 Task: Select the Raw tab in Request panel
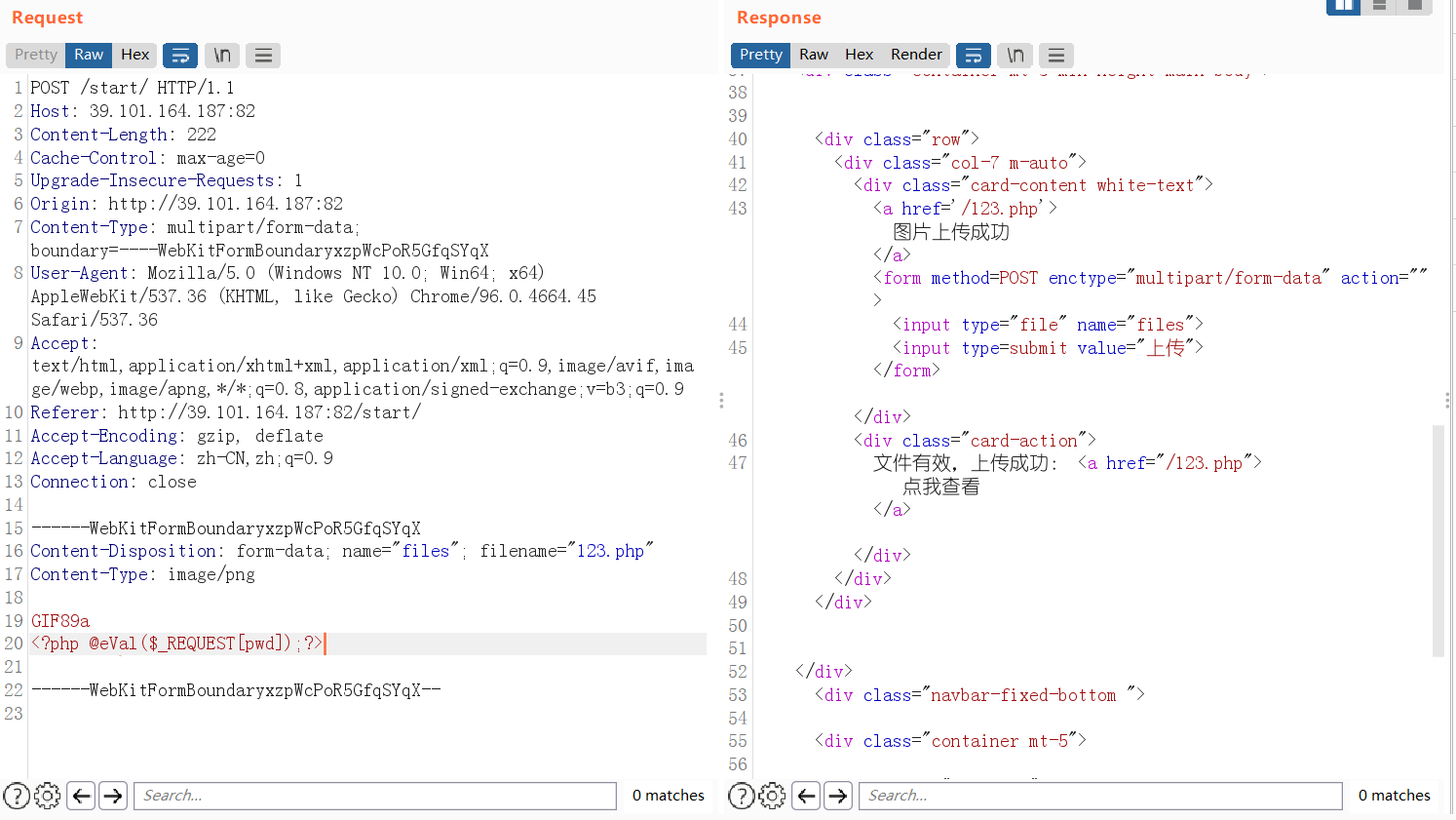(89, 55)
